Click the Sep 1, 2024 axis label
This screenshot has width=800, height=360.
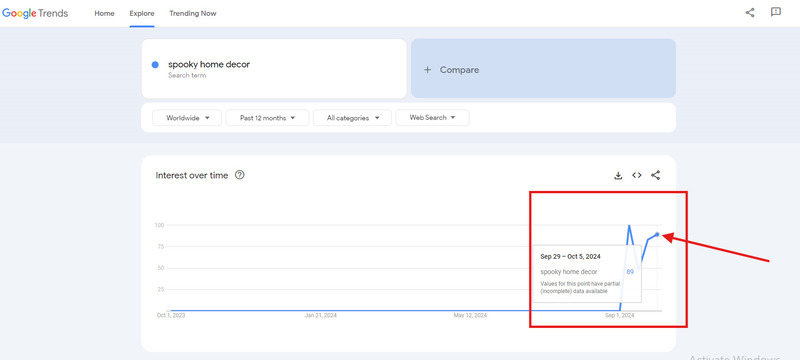pos(620,316)
